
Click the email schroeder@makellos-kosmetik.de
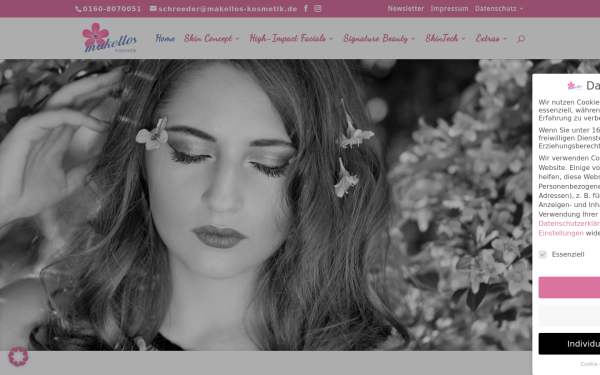[x=223, y=8]
